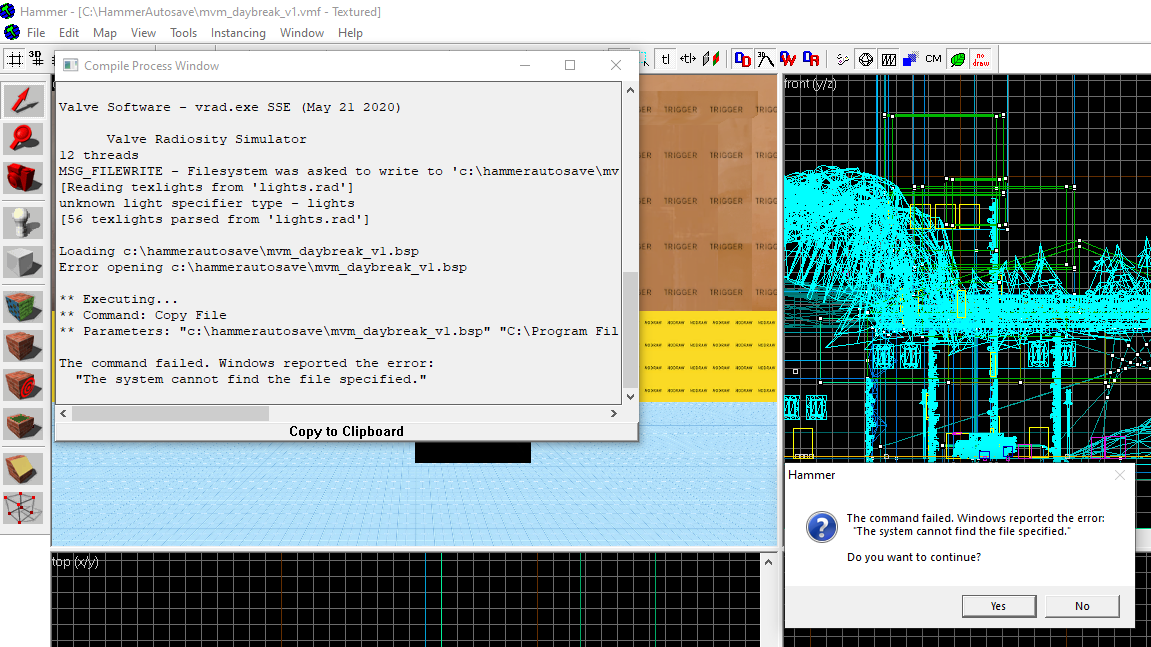
Task: Click Yes in the Hammer dialog
Action: coord(998,606)
